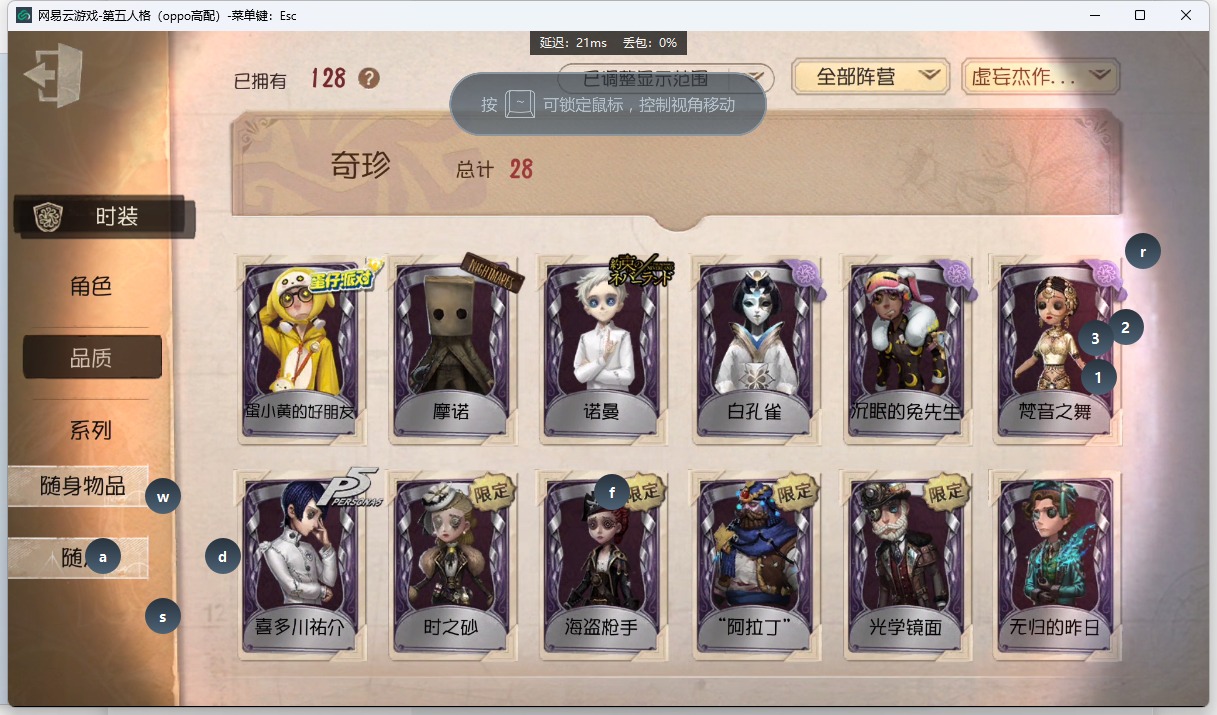Expand the 已调整显示范围 dropdown
The width and height of the screenshot is (1217, 715).
[666, 77]
